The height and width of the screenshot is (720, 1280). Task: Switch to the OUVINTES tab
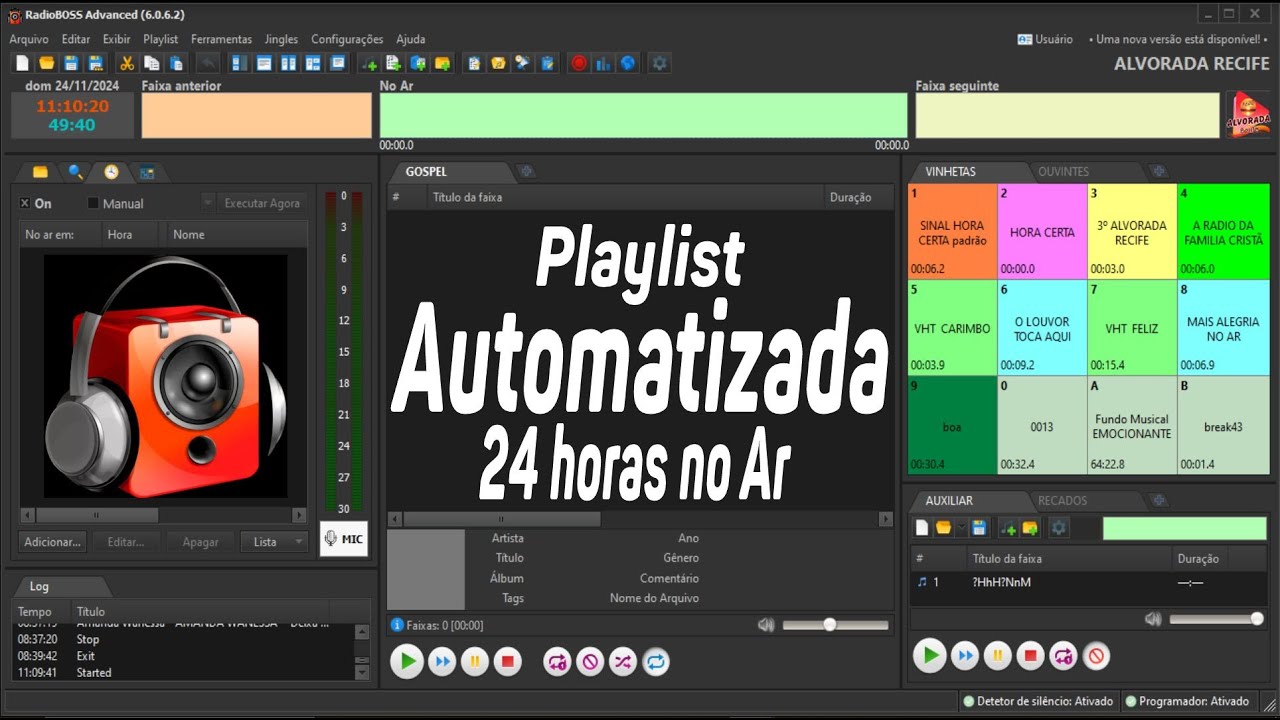[1063, 172]
